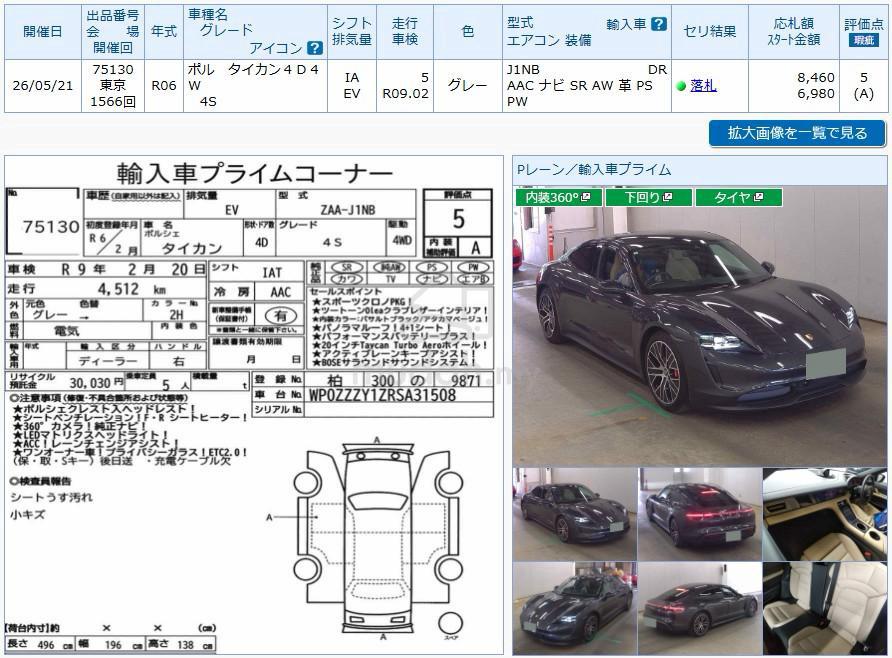This screenshot has width=892, height=658.
Task: Open the 輸入車プライムコーナー auction sheet image
Action: [x=254, y=405]
